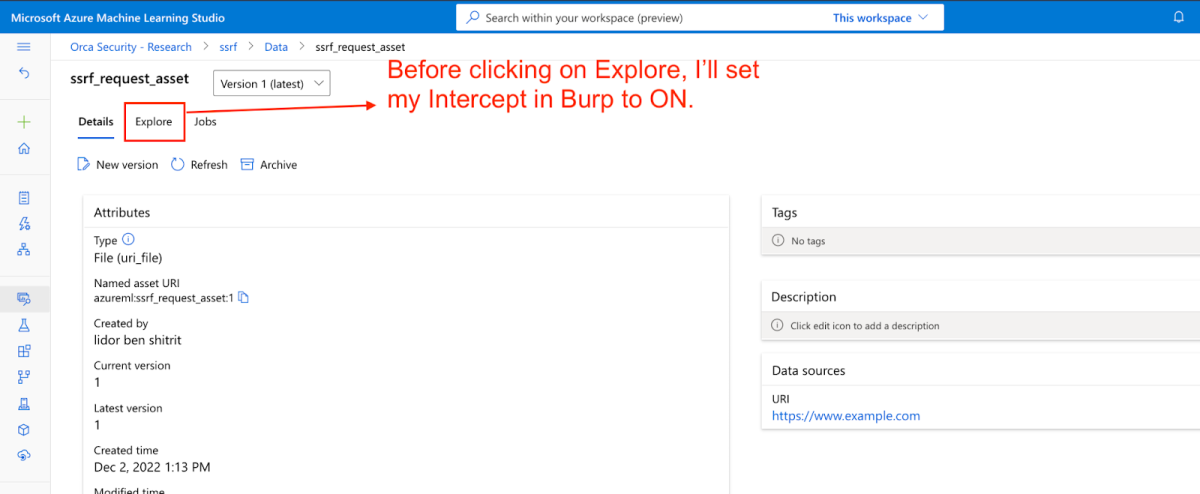Viewport: 1200px width, 494px height.
Task: Open the Models cube icon in the sidebar
Action: click(24, 429)
